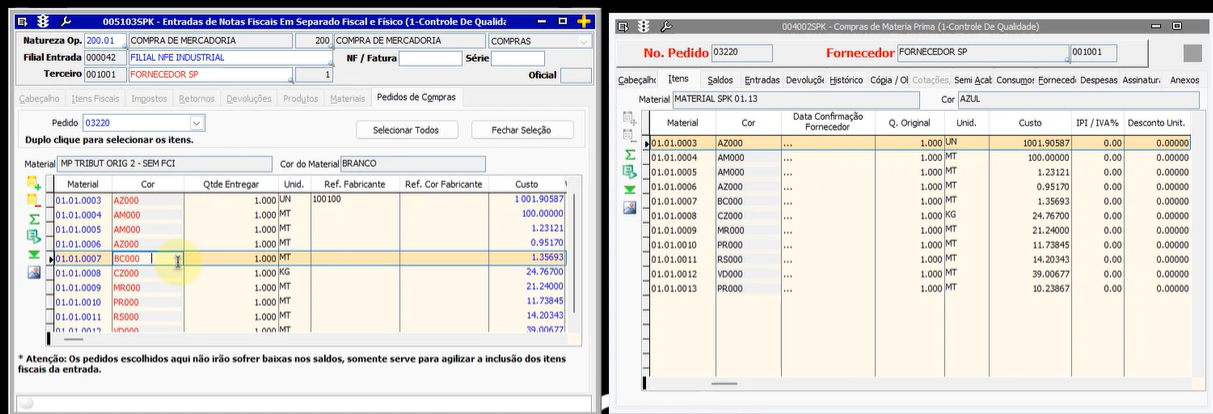
Task: Select Itens tab in Compras window
Action: point(678,79)
